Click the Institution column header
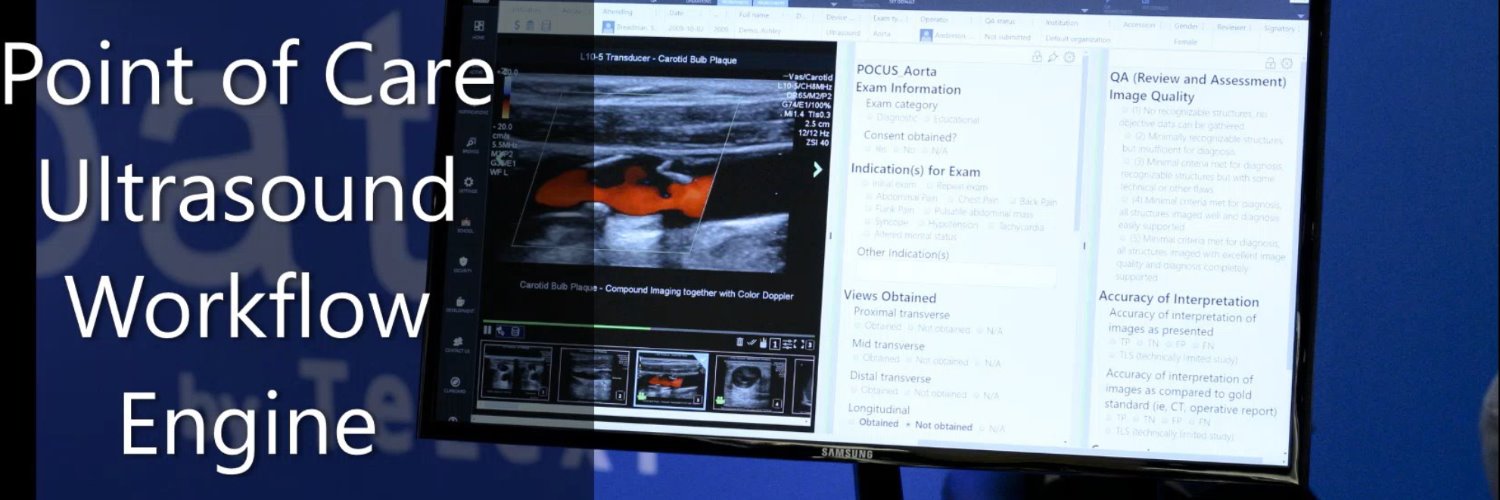Screen dimensions: 1500x500 (1061, 21)
